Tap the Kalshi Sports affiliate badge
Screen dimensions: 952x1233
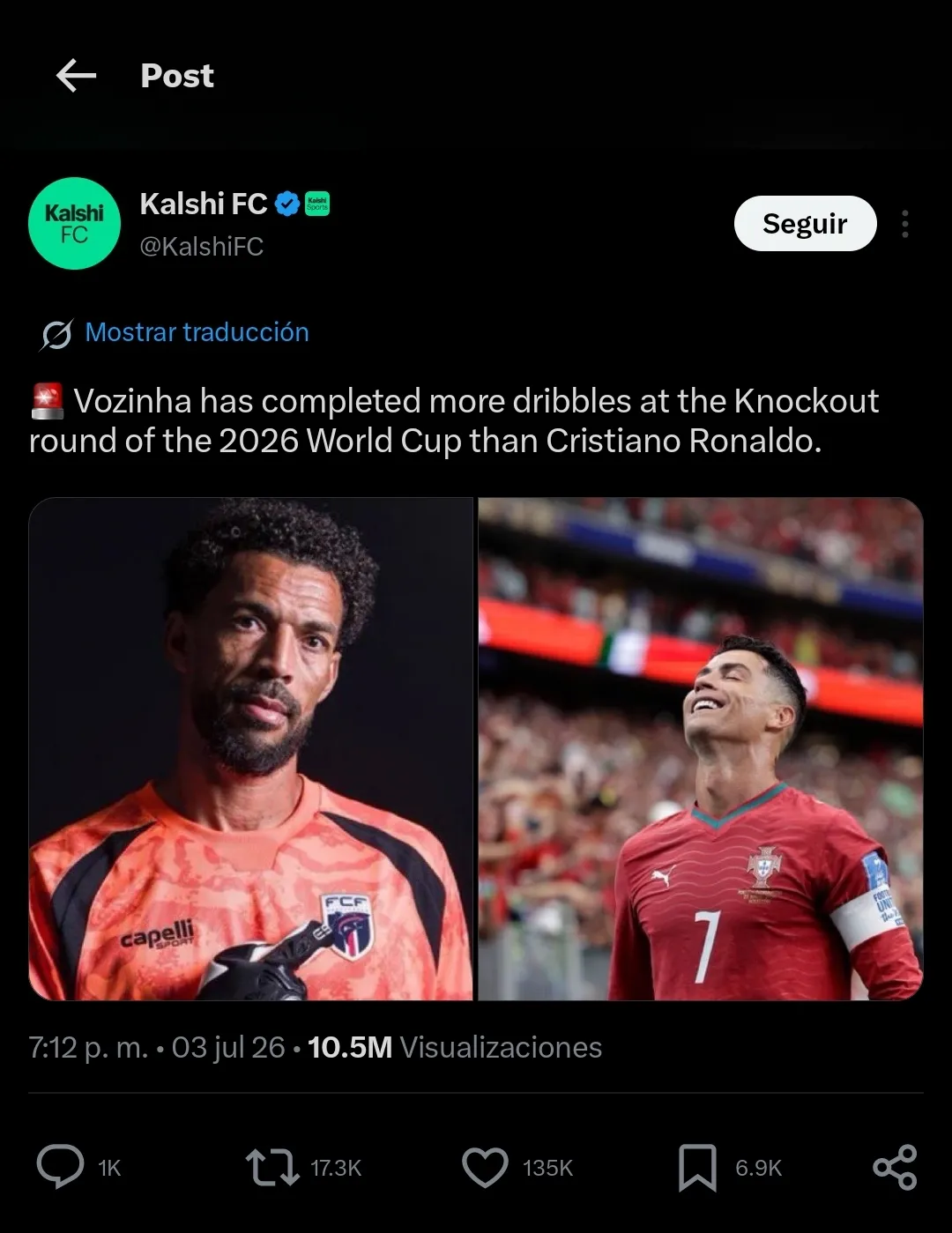coord(317,204)
